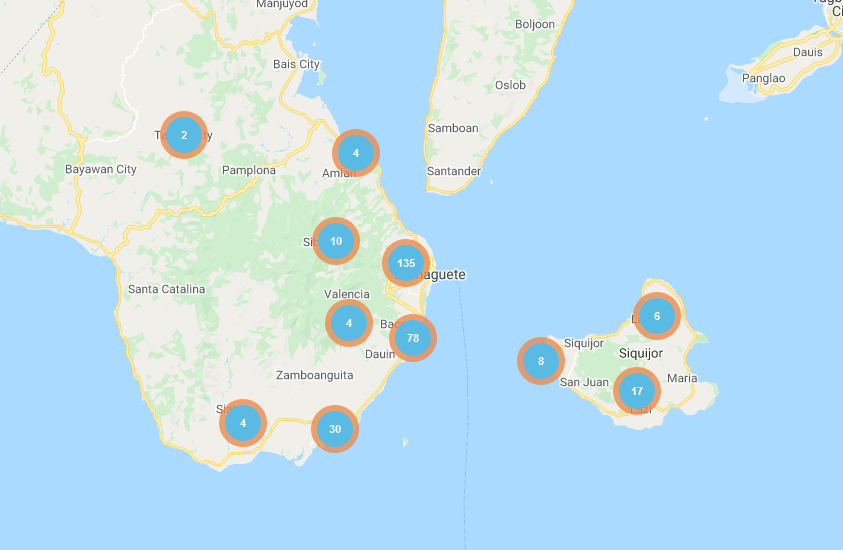
Task: Select the small Siquijor town label
Action: click(584, 343)
